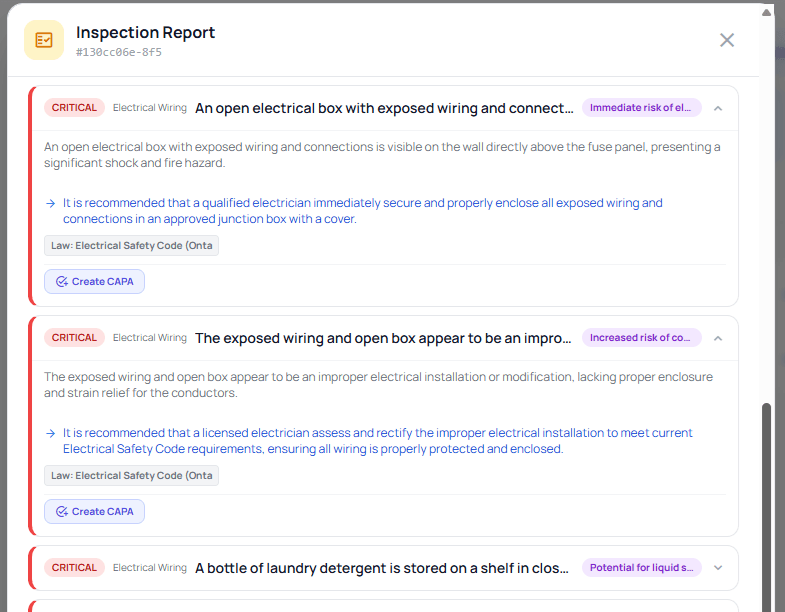Click the licensed electrician recommendation text

click(377, 441)
